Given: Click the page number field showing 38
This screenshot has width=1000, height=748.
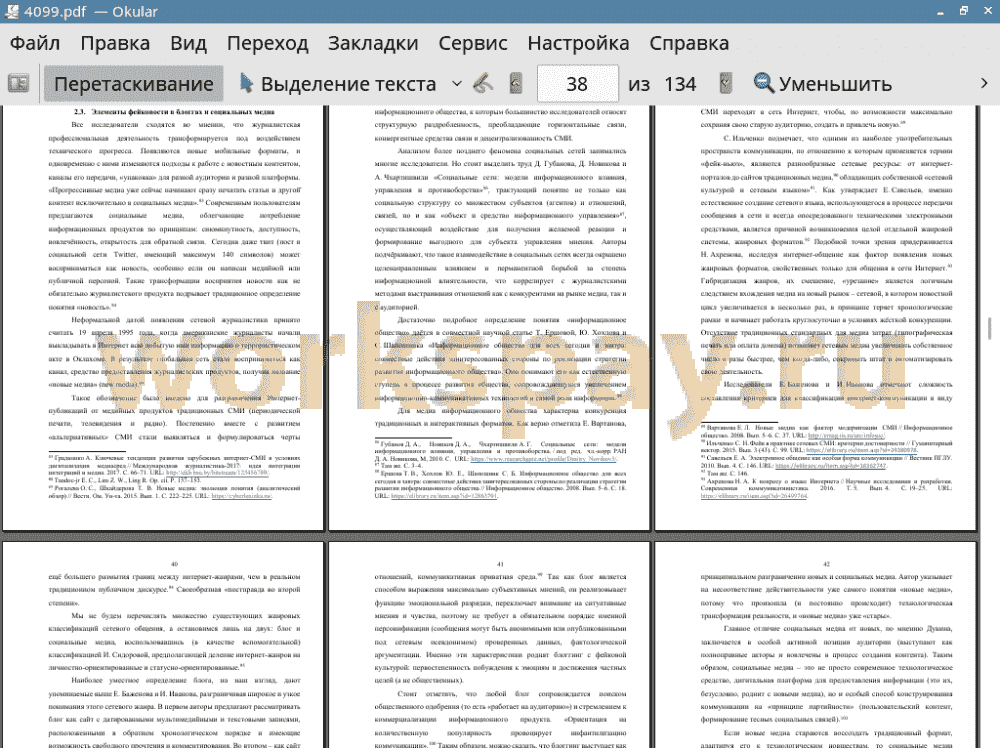Looking at the screenshot, I should click(577, 84).
